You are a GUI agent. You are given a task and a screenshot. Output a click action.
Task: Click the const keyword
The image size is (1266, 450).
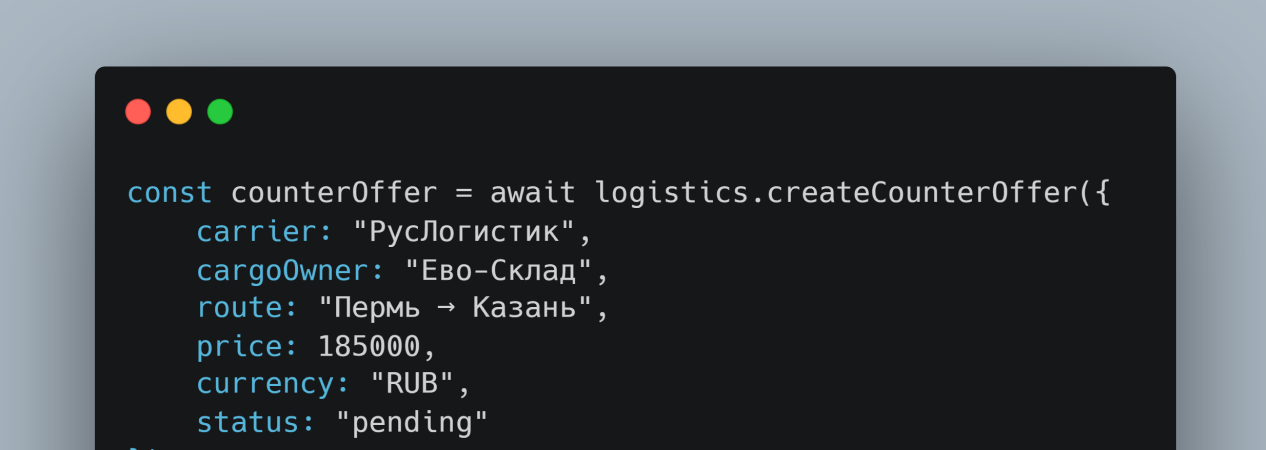pyautogui.click(x=170, y=193)
